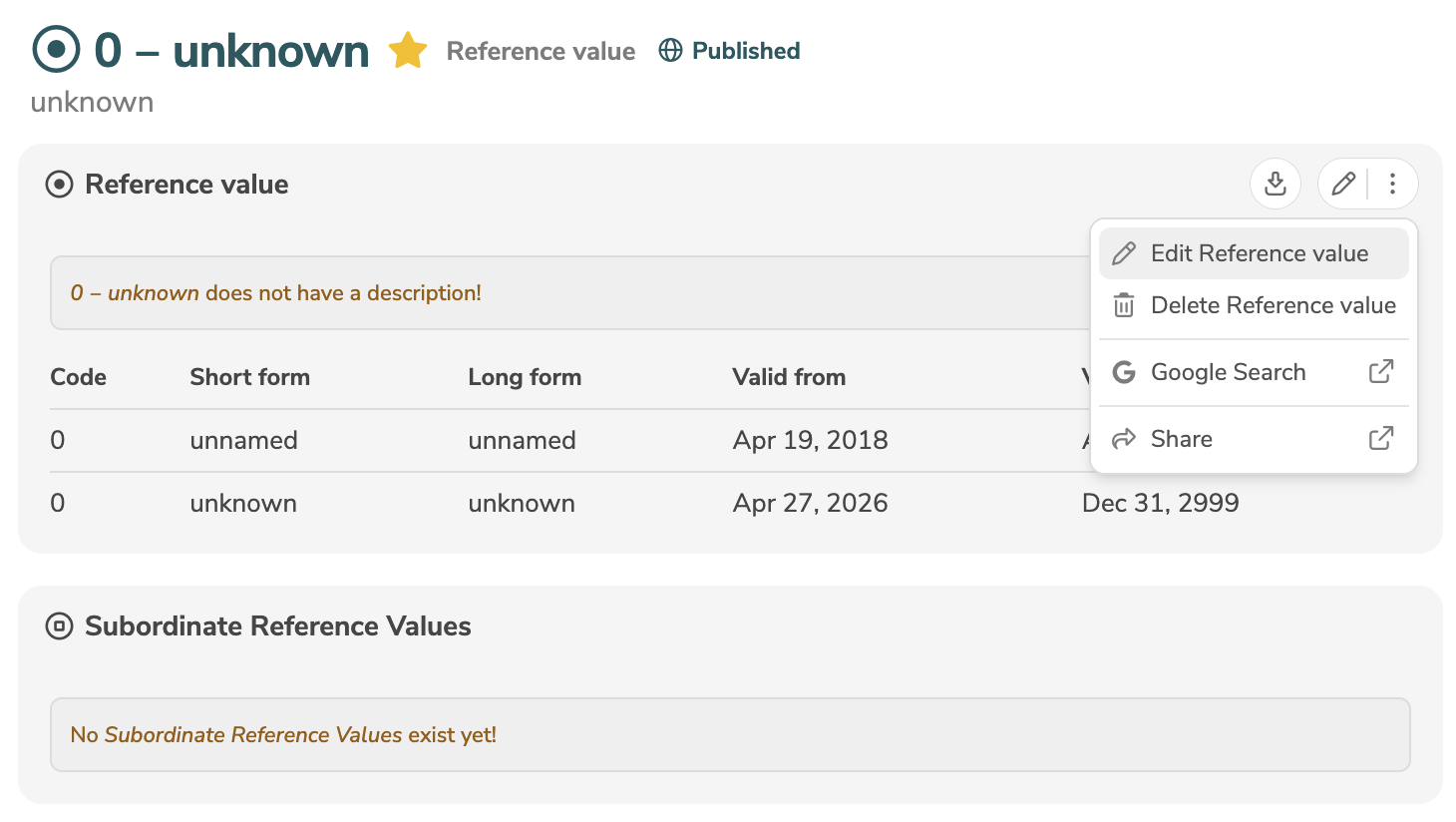The height and width of the screenshot is (822, 1456).
Task: Click the Google G logo icon
Action: click(1124, 372)
